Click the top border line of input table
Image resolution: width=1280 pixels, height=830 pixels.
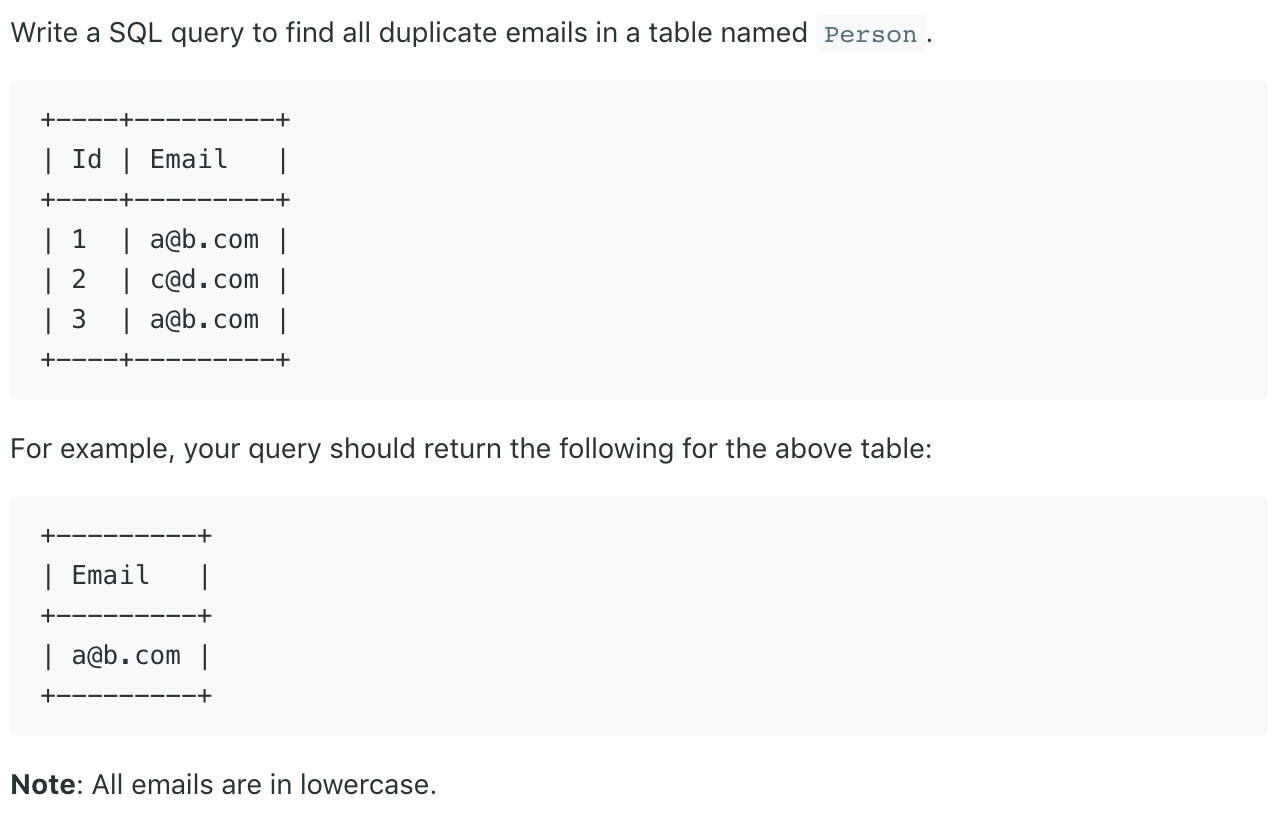[x=166, y=120]
